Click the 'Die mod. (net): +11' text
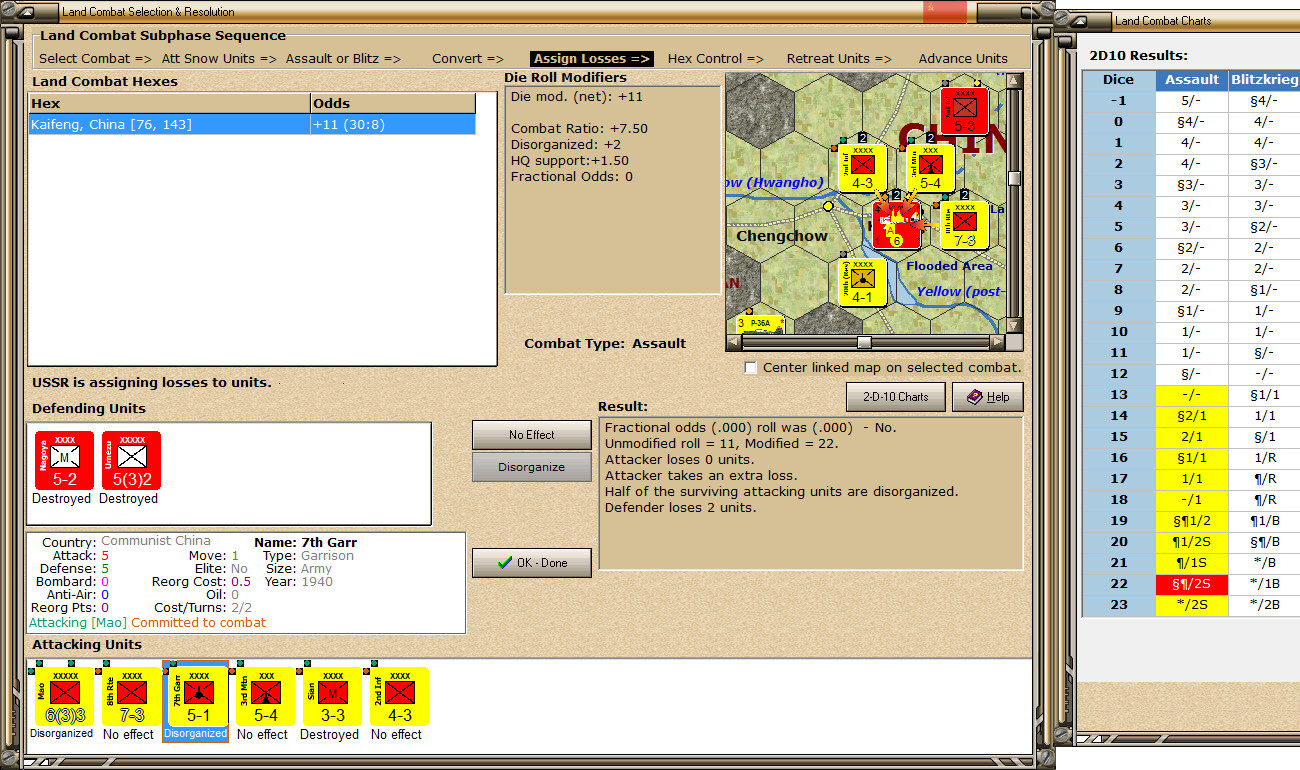The image size is (1300, 770). pyautogui.click(x=577, y=97)
